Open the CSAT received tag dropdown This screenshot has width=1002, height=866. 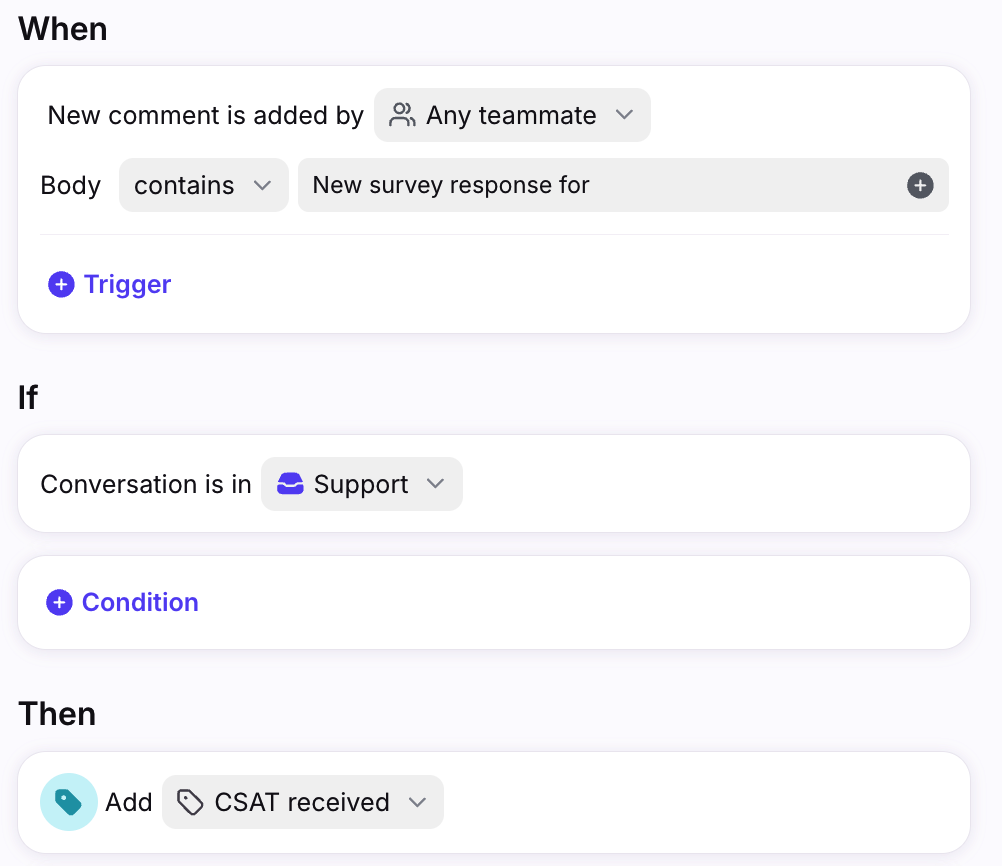303,802
